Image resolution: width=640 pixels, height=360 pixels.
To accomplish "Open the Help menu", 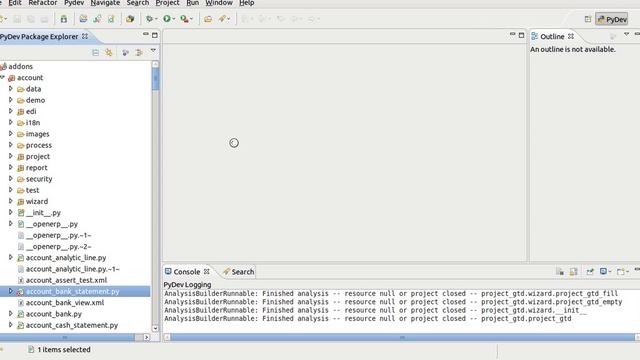I will (x=247, y=3).
